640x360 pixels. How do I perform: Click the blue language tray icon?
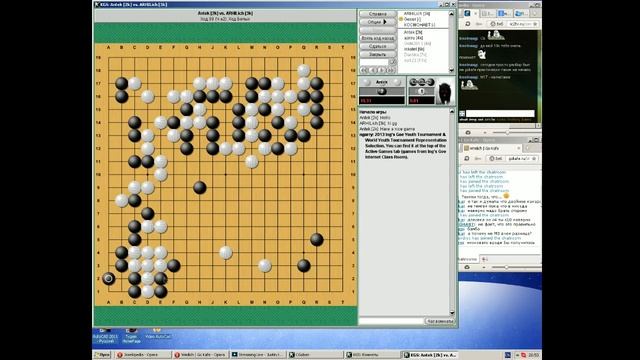(x=508, y=355)
